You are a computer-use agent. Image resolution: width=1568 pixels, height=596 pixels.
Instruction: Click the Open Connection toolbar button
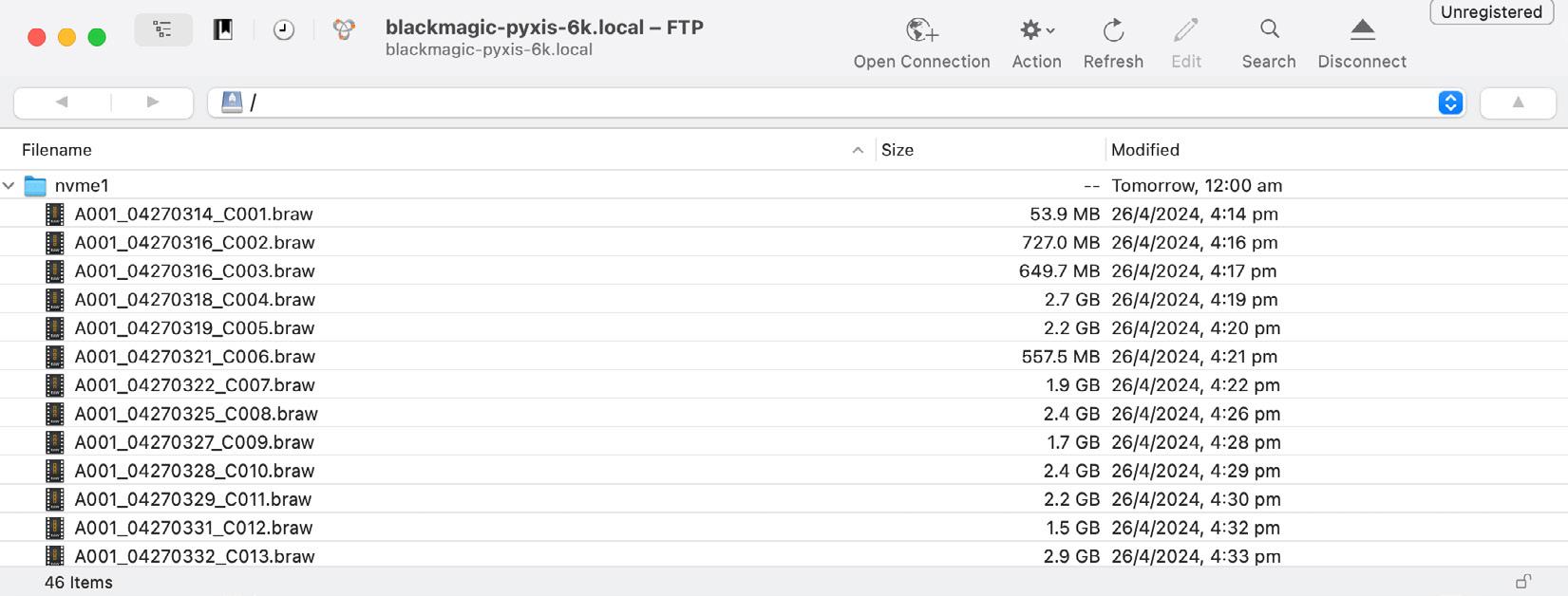(921, 45)
